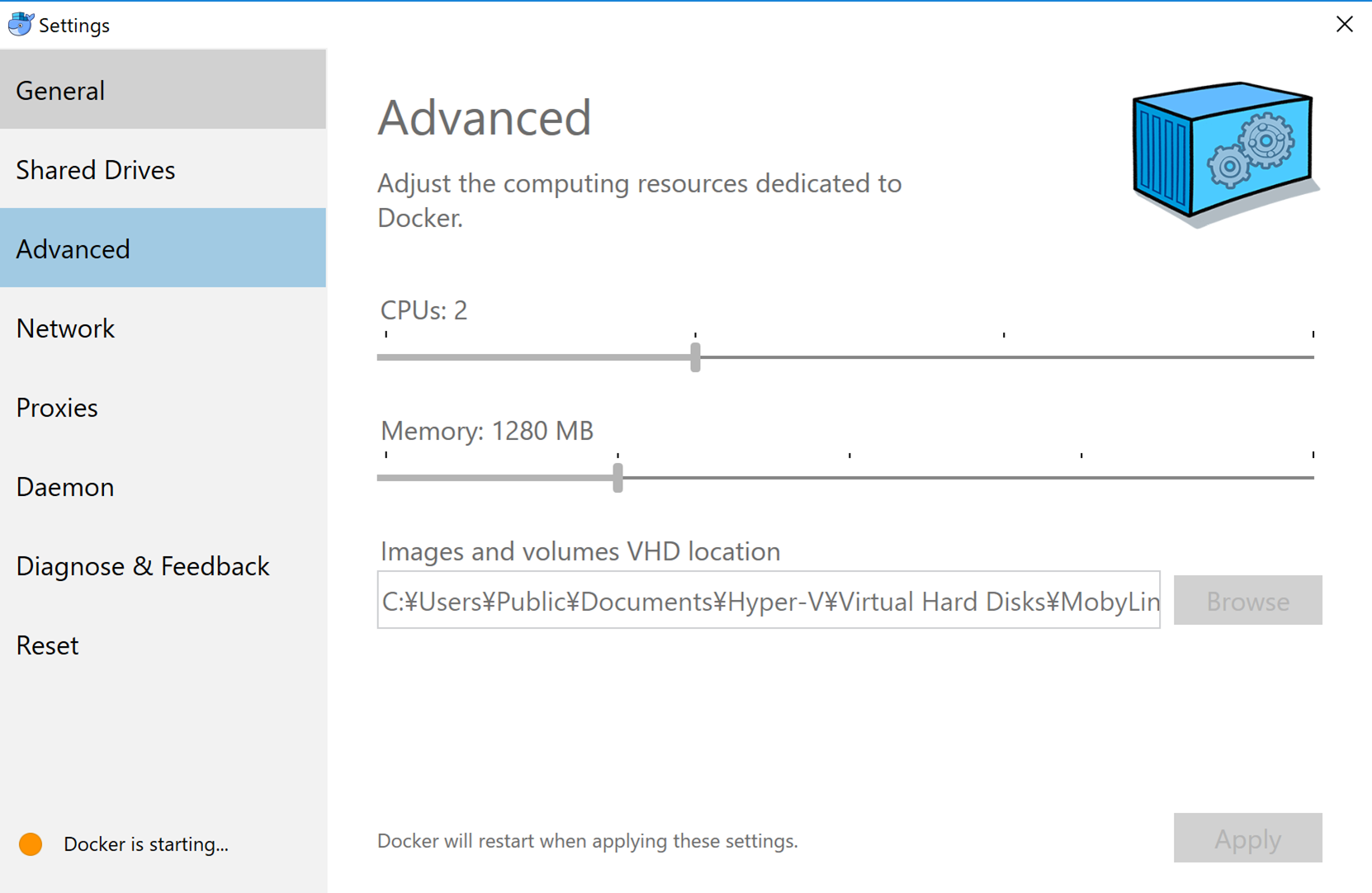Image resolution: width=1372 pixels, height=893 pixels.
Task: Click the Memory slider handle
Action: coord(617,478)
